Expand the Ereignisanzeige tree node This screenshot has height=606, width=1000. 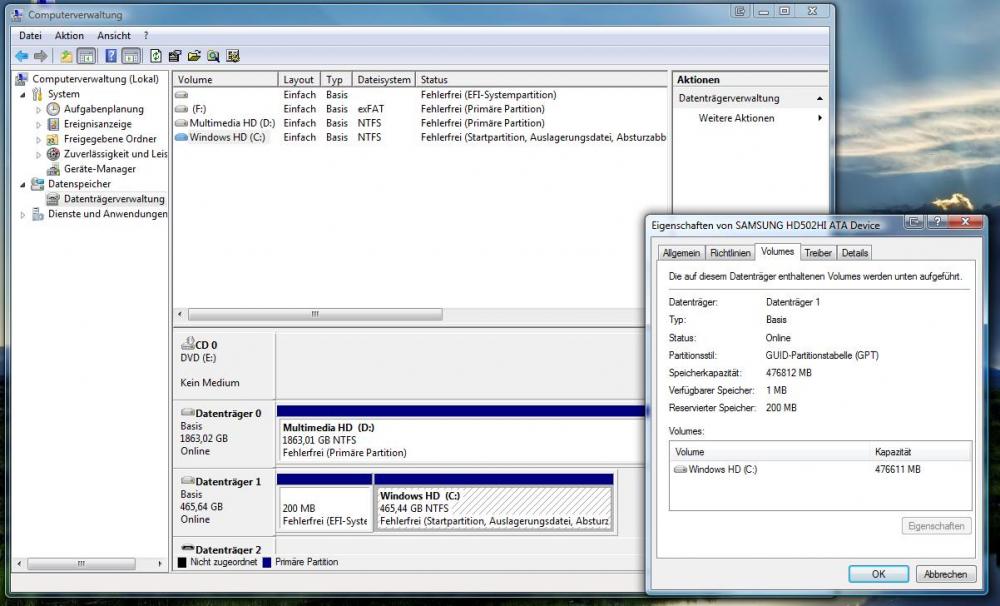(x=39, y=124)
